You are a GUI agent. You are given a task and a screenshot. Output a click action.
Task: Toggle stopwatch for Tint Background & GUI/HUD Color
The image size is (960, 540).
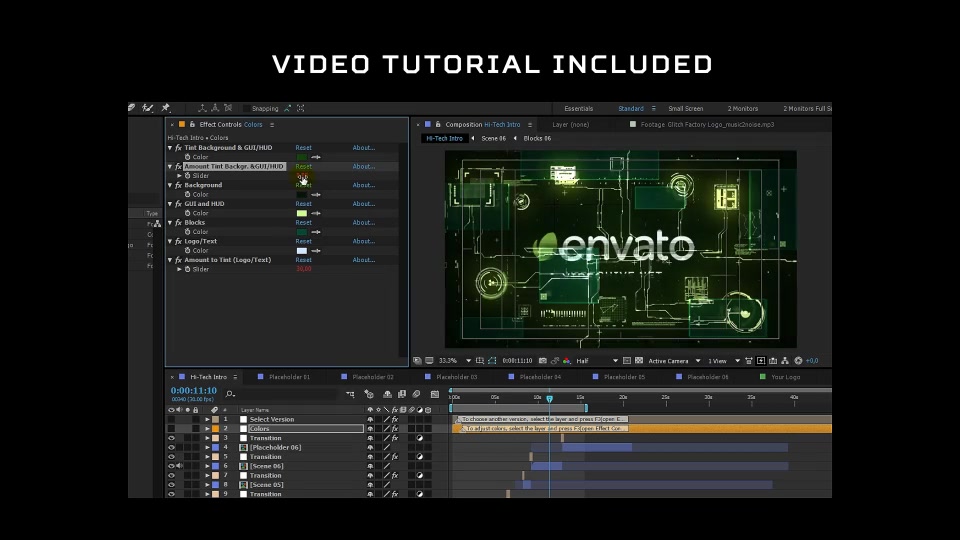pos(187,157)
